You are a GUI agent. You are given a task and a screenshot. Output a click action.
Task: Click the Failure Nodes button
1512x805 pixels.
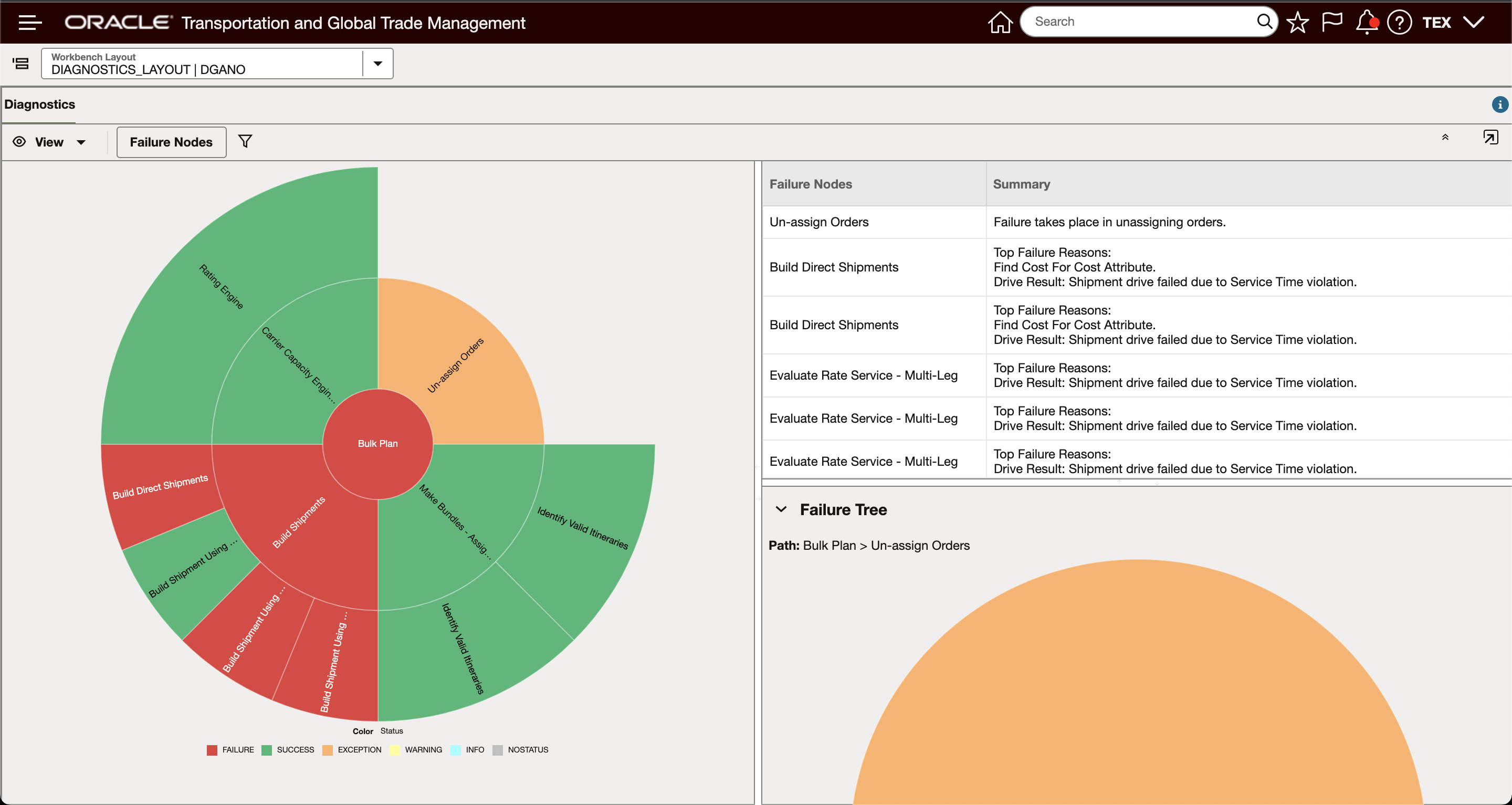171,142
